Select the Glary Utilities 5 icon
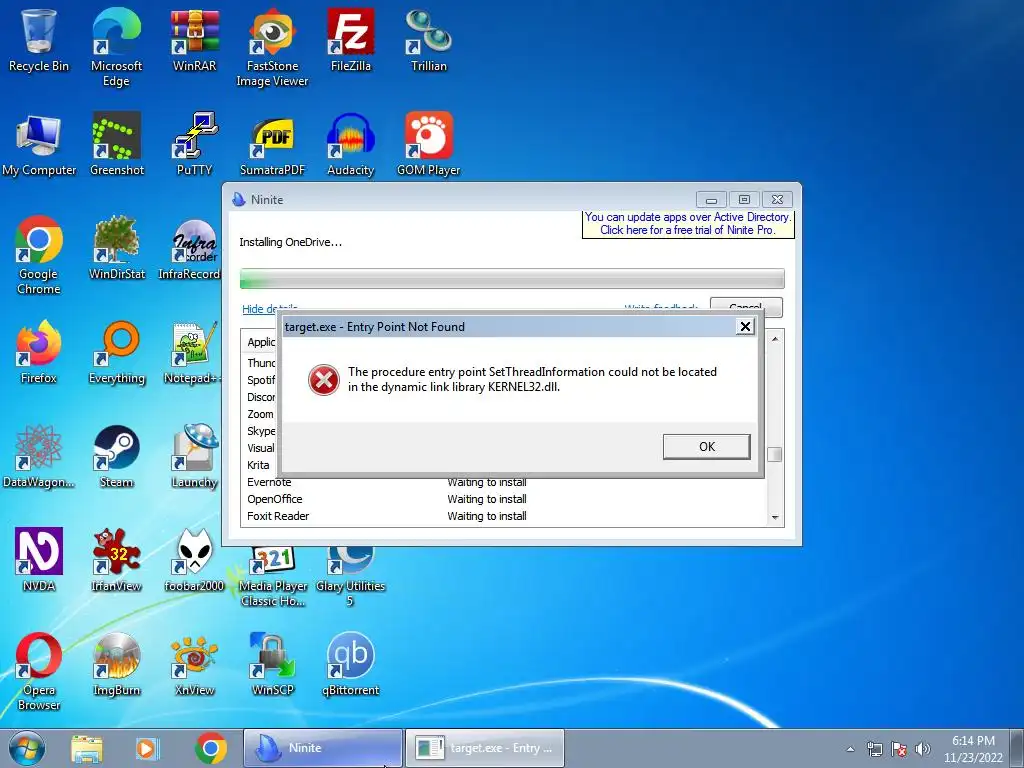 [351, 577]
